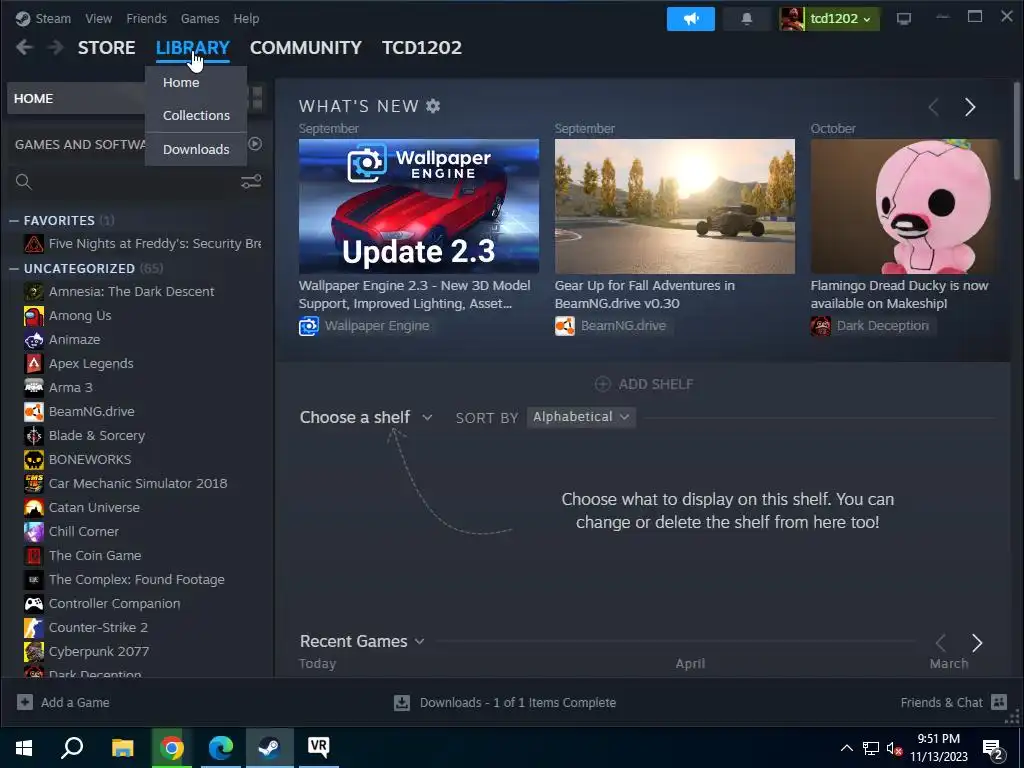Select Among Us game icon
1024x768 pixels.
coord(34,316)
